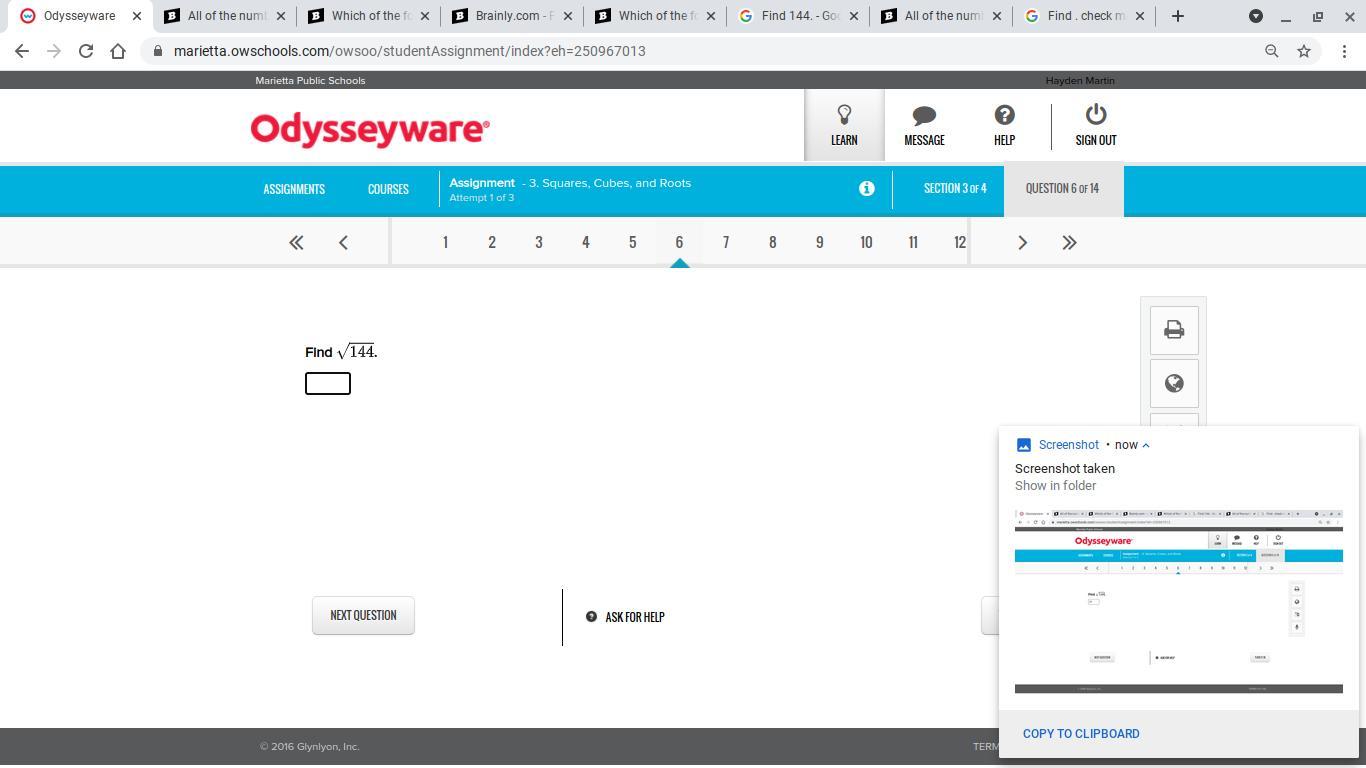Open the COURSES menu
The height and width of the screenshot is (768, 1366).
tap(388, 189)
